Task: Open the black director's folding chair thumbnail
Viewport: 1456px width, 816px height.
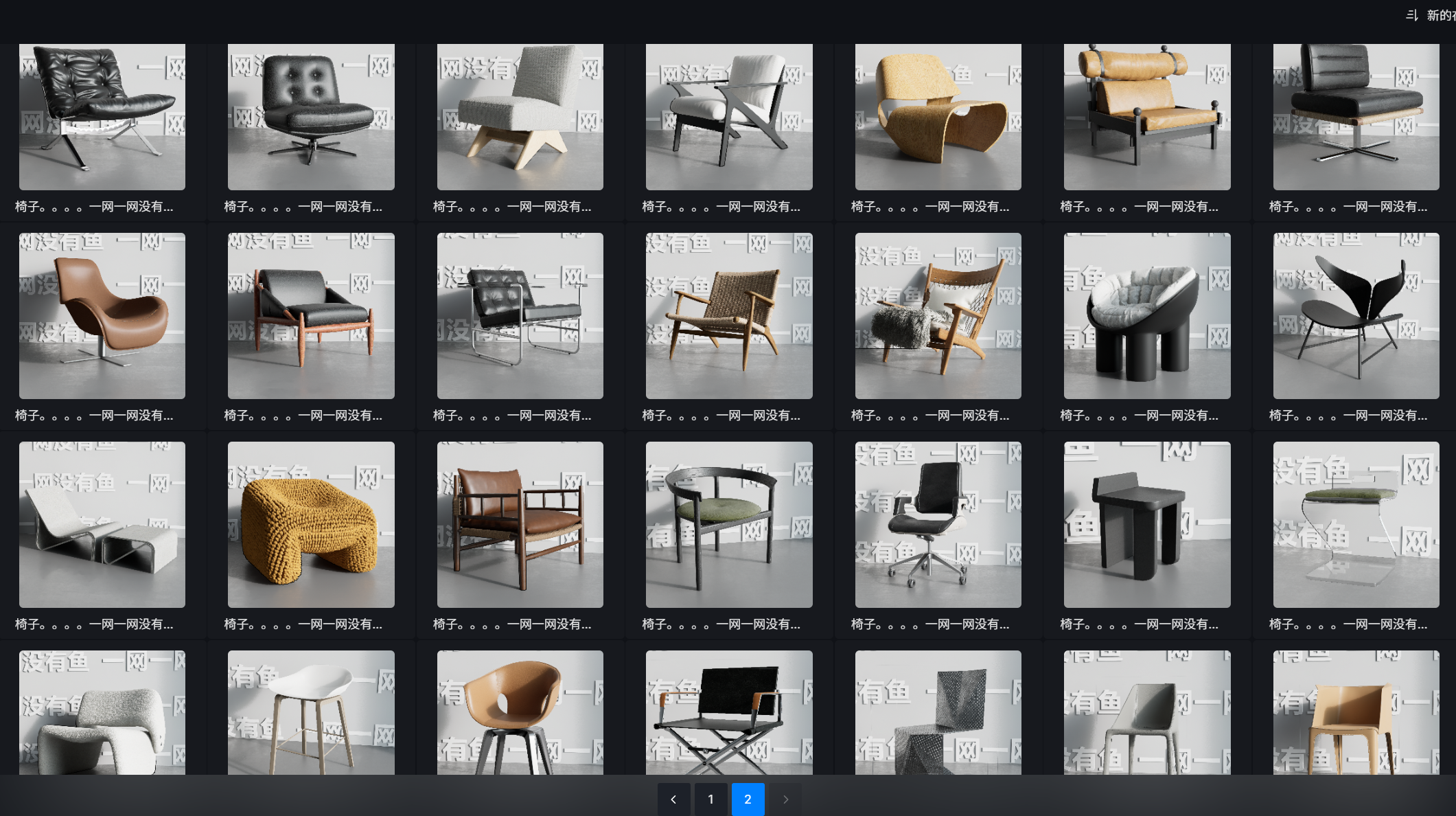Action: (x=728, y=712)
